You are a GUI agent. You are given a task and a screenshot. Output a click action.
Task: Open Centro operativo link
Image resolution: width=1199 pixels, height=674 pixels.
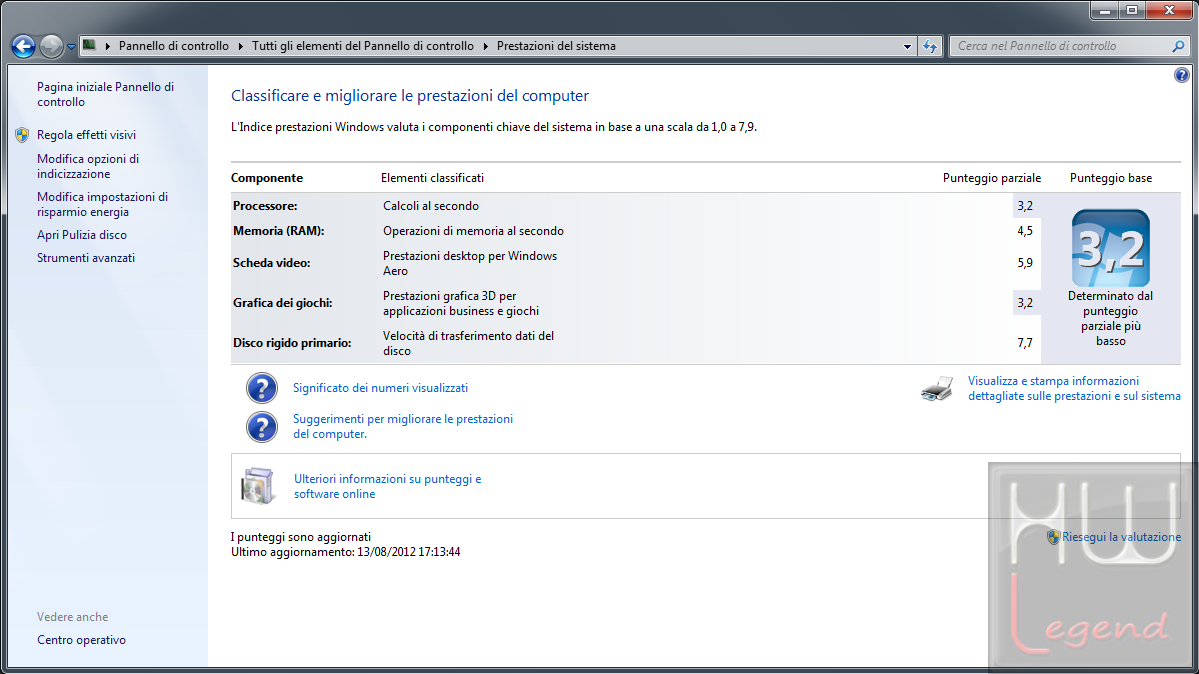click(81, 640)
